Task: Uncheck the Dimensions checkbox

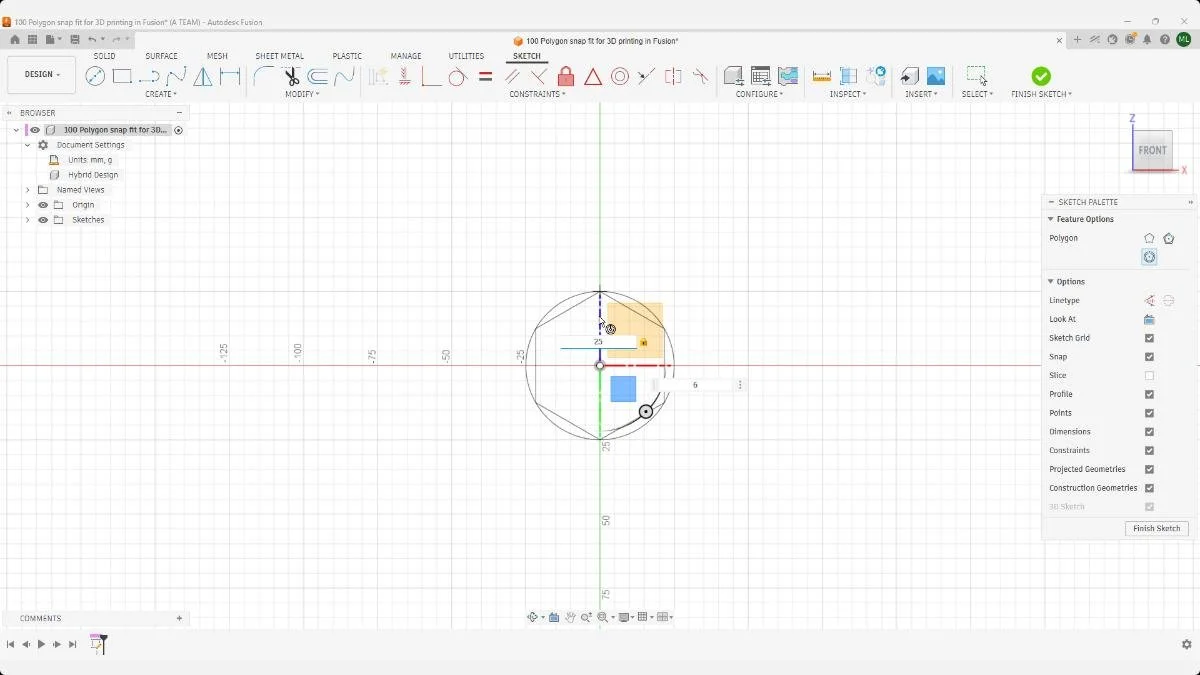Action: [x=1149, y=432]
